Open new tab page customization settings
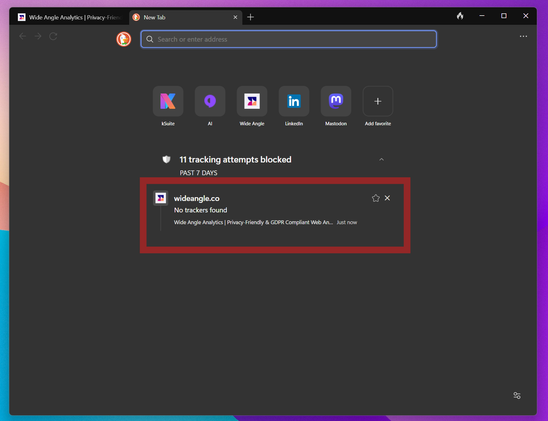 (517, 395)
